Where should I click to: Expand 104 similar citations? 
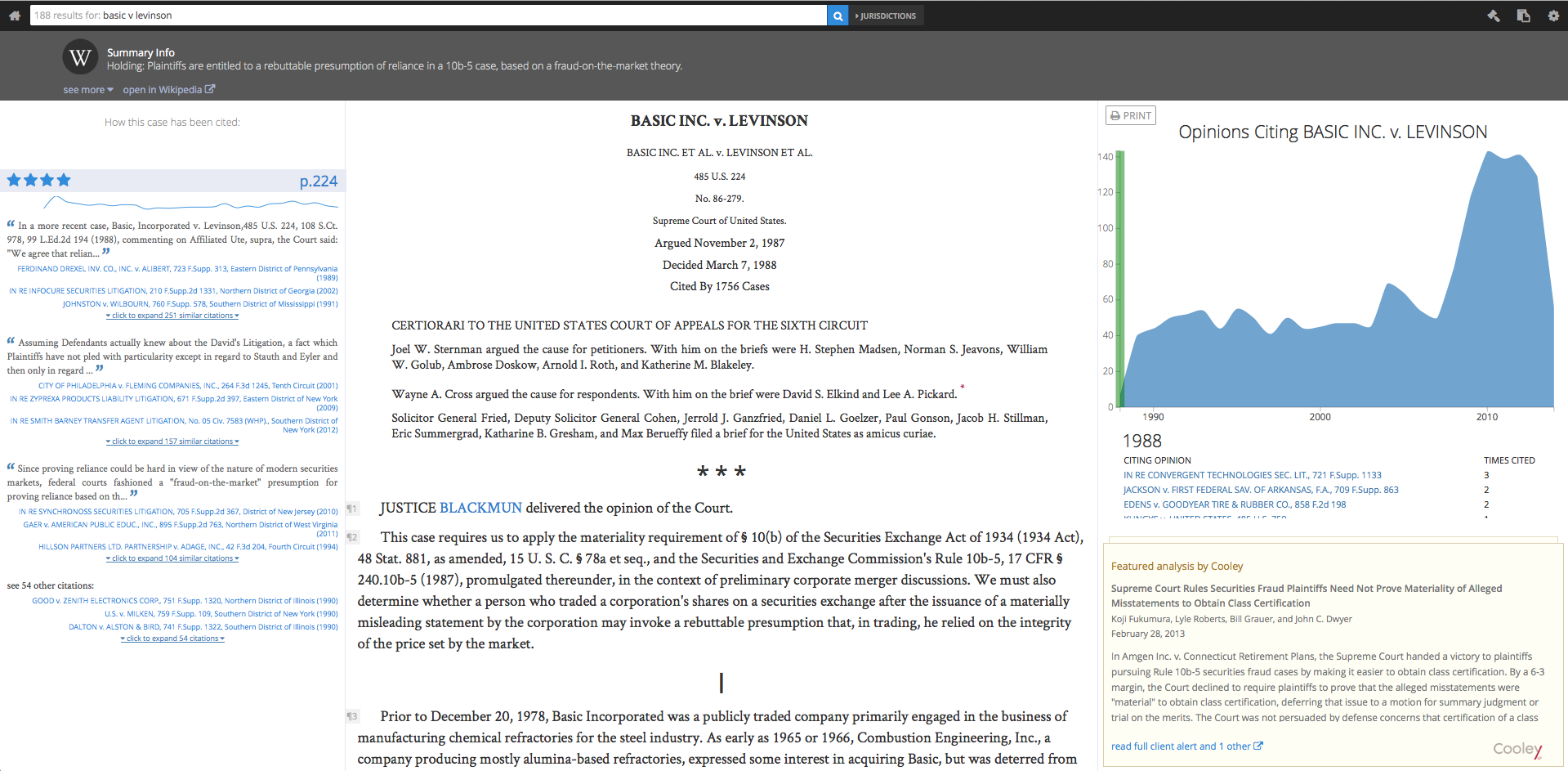172,558
